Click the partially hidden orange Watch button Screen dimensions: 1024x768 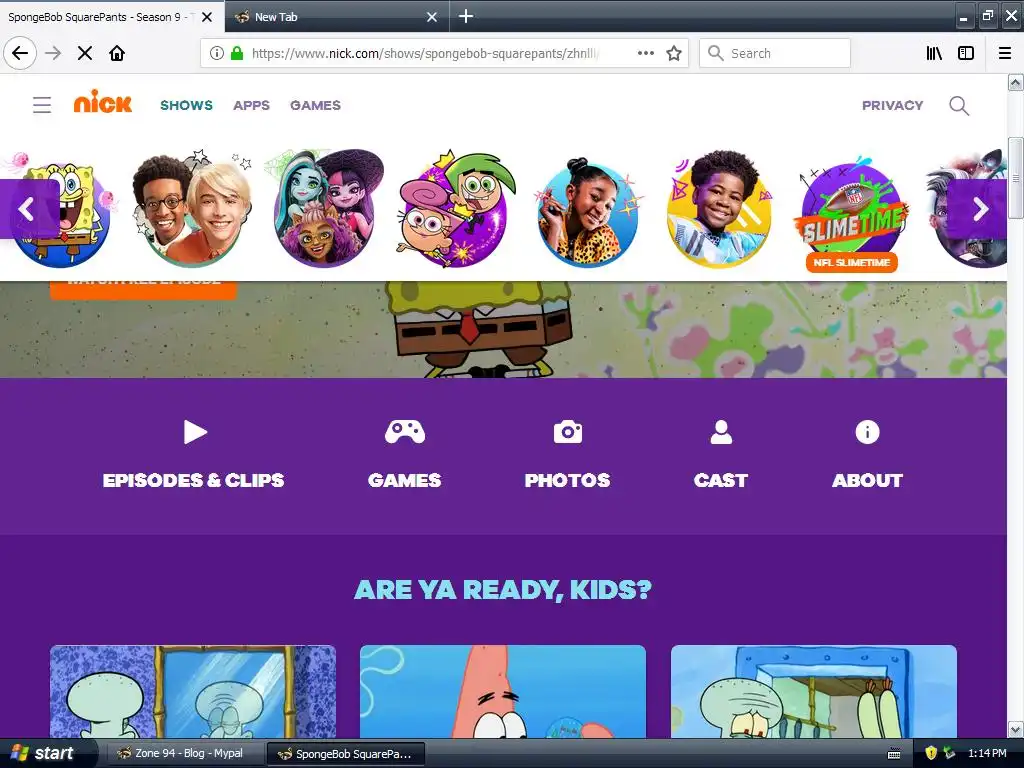pos(143,290)
